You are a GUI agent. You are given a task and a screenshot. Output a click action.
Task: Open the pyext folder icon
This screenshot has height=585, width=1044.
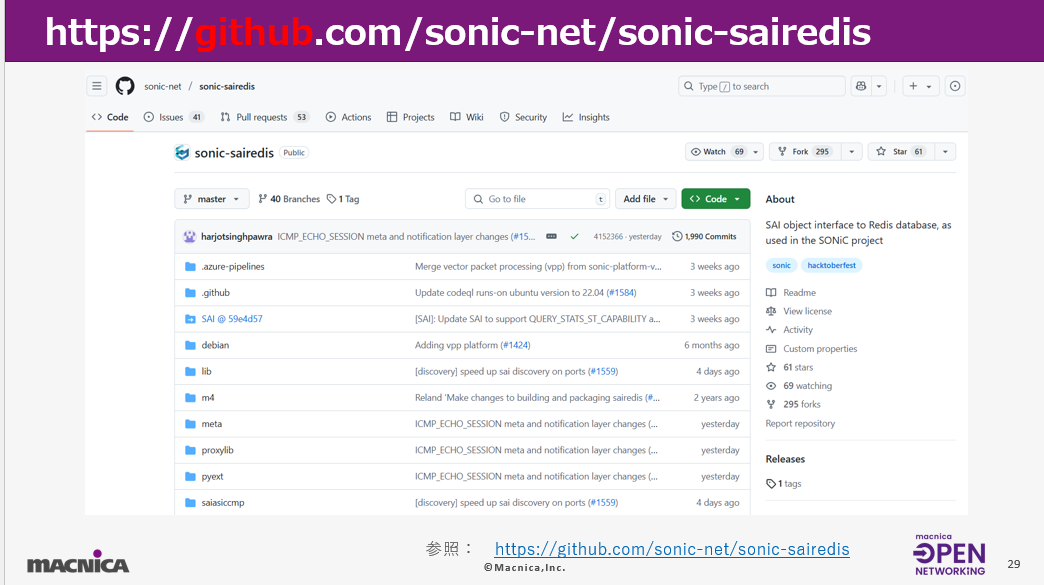pyautogui.click(x=190, y=477)
